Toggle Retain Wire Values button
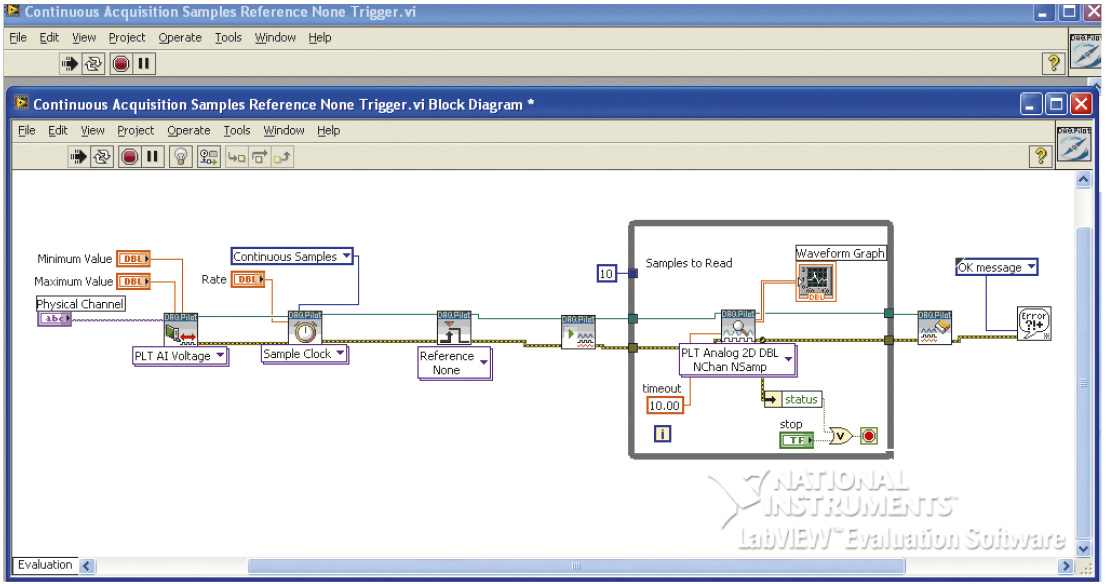 [209, 157]
